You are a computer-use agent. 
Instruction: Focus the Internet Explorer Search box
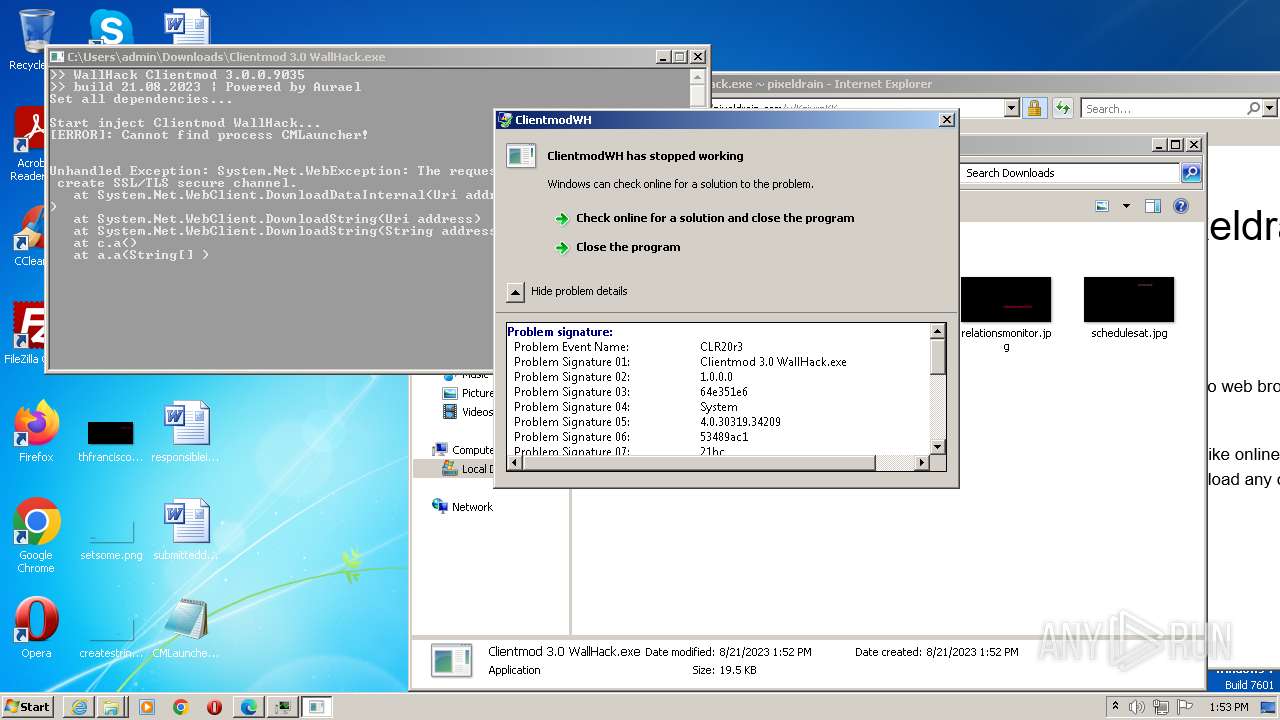[1163, 108]
